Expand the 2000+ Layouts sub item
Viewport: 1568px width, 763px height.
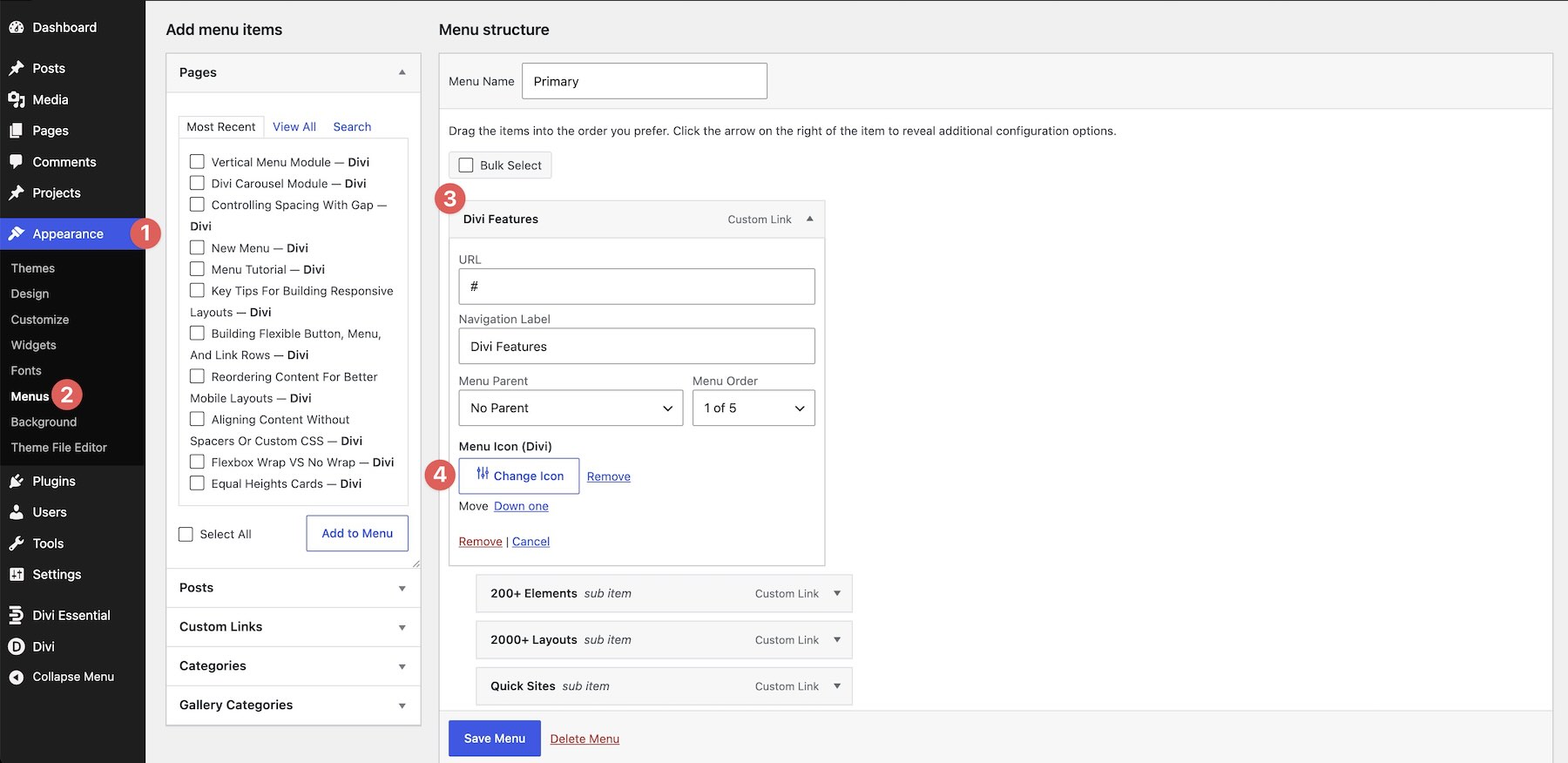(x=837, y=639)
